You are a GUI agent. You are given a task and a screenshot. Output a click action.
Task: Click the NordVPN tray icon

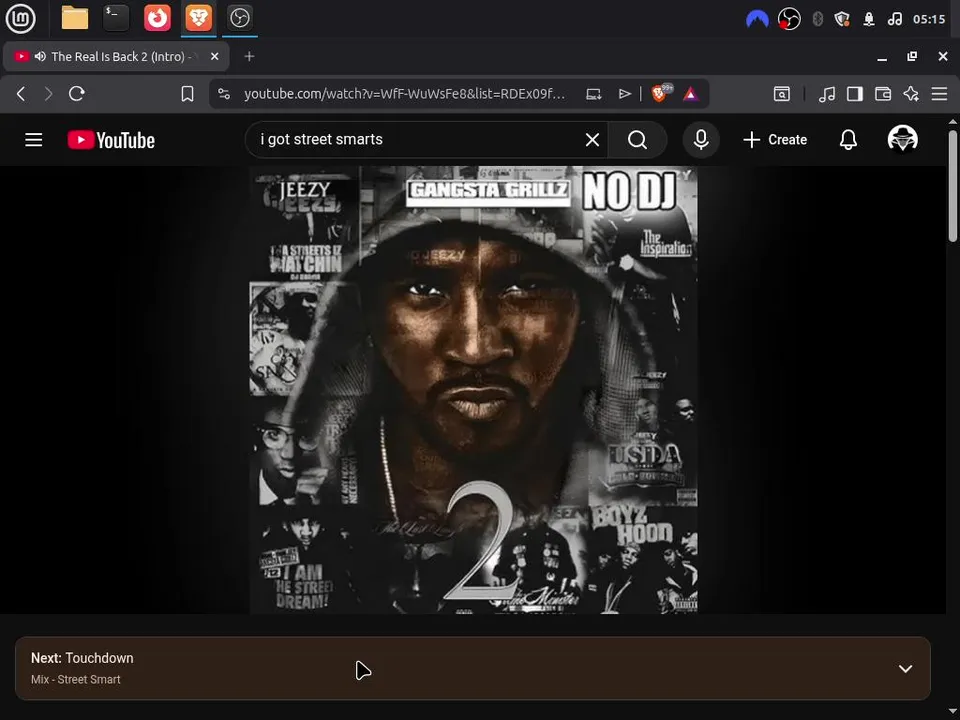click(757, 19)
